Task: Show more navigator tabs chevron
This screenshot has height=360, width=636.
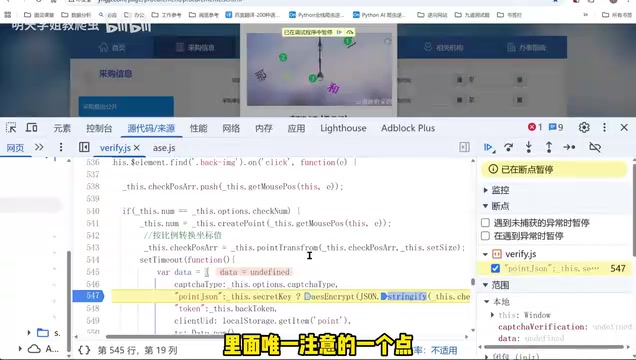Action: pyautogui.click(x=39, y=147)
